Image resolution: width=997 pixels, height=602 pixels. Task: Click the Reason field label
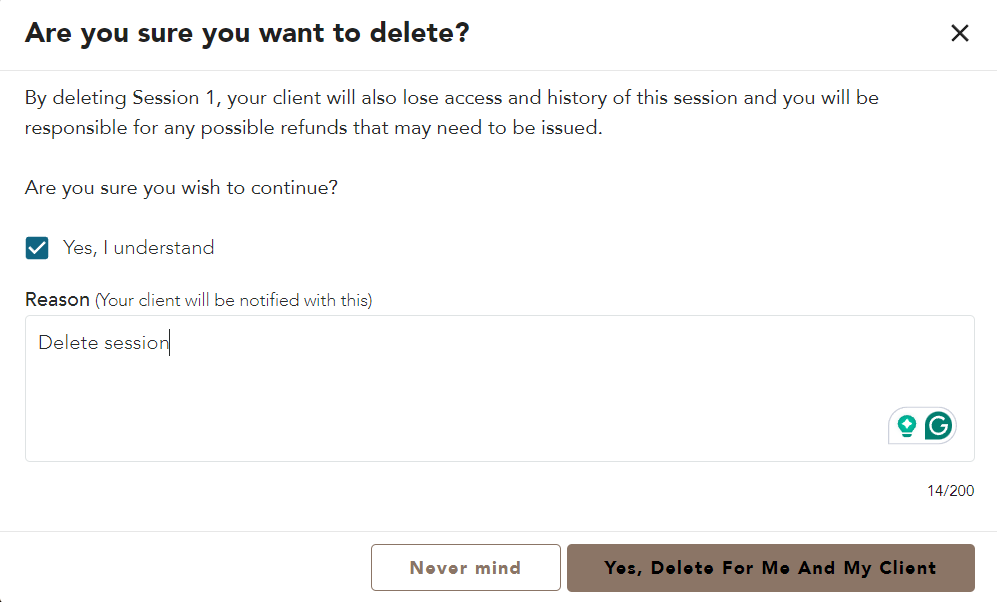(x=57, y=300)
